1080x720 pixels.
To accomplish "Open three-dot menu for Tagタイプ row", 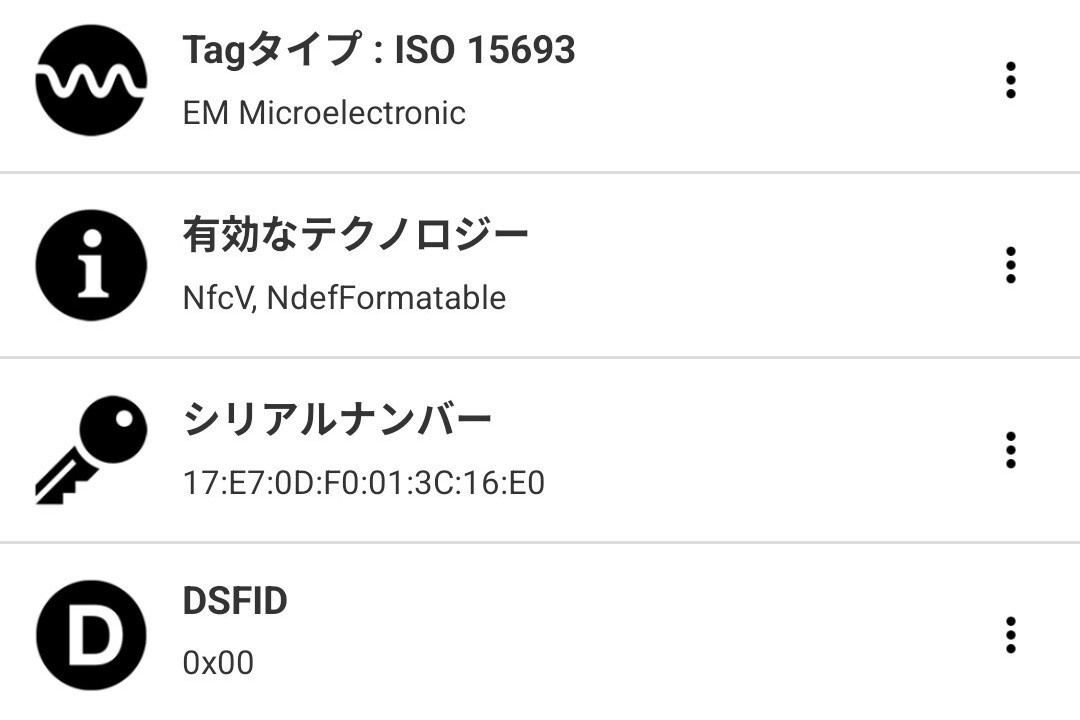I will click(1010, 81).
